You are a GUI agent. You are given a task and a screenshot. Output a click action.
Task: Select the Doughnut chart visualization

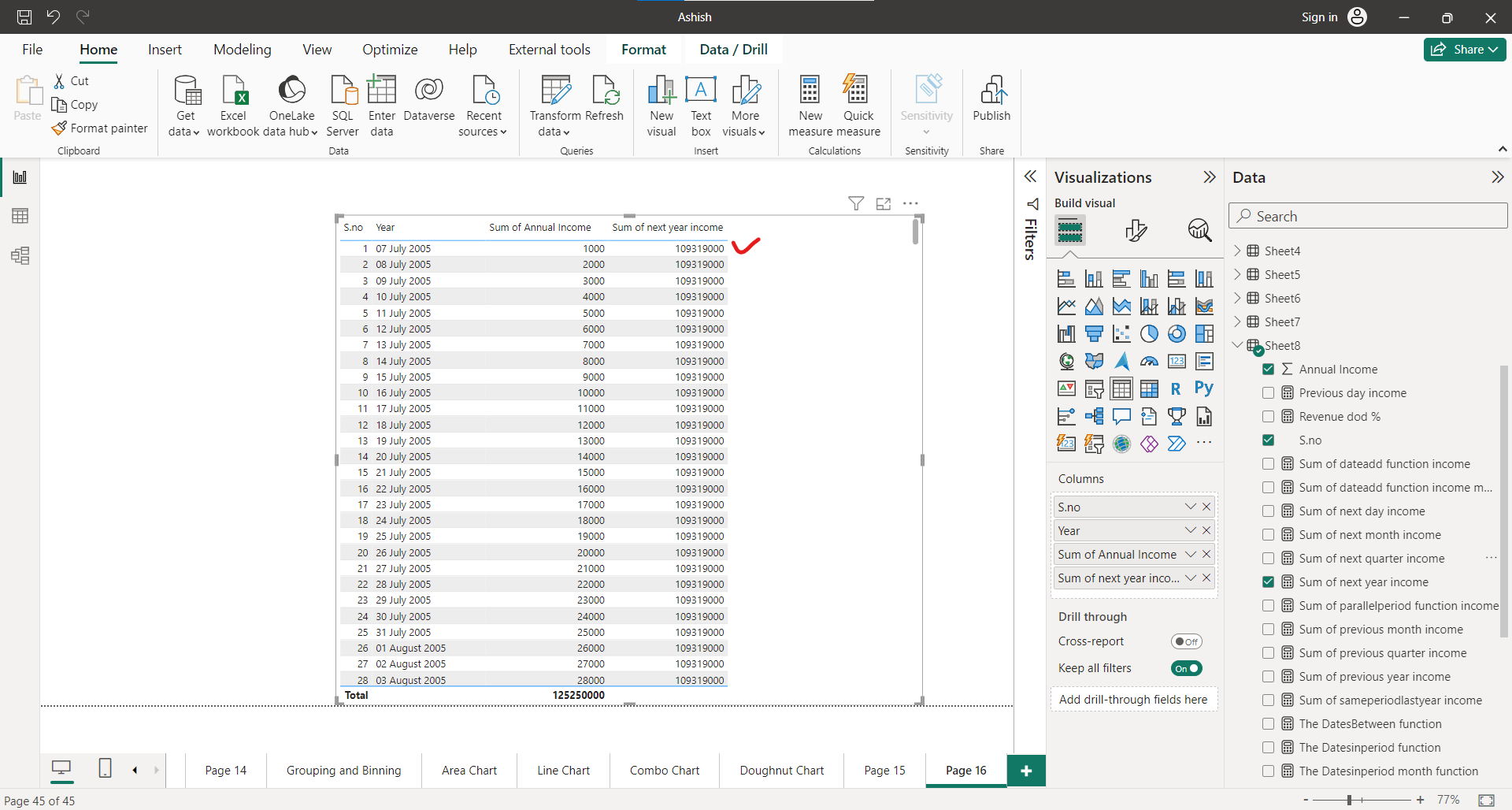[x=1177, y=333]
